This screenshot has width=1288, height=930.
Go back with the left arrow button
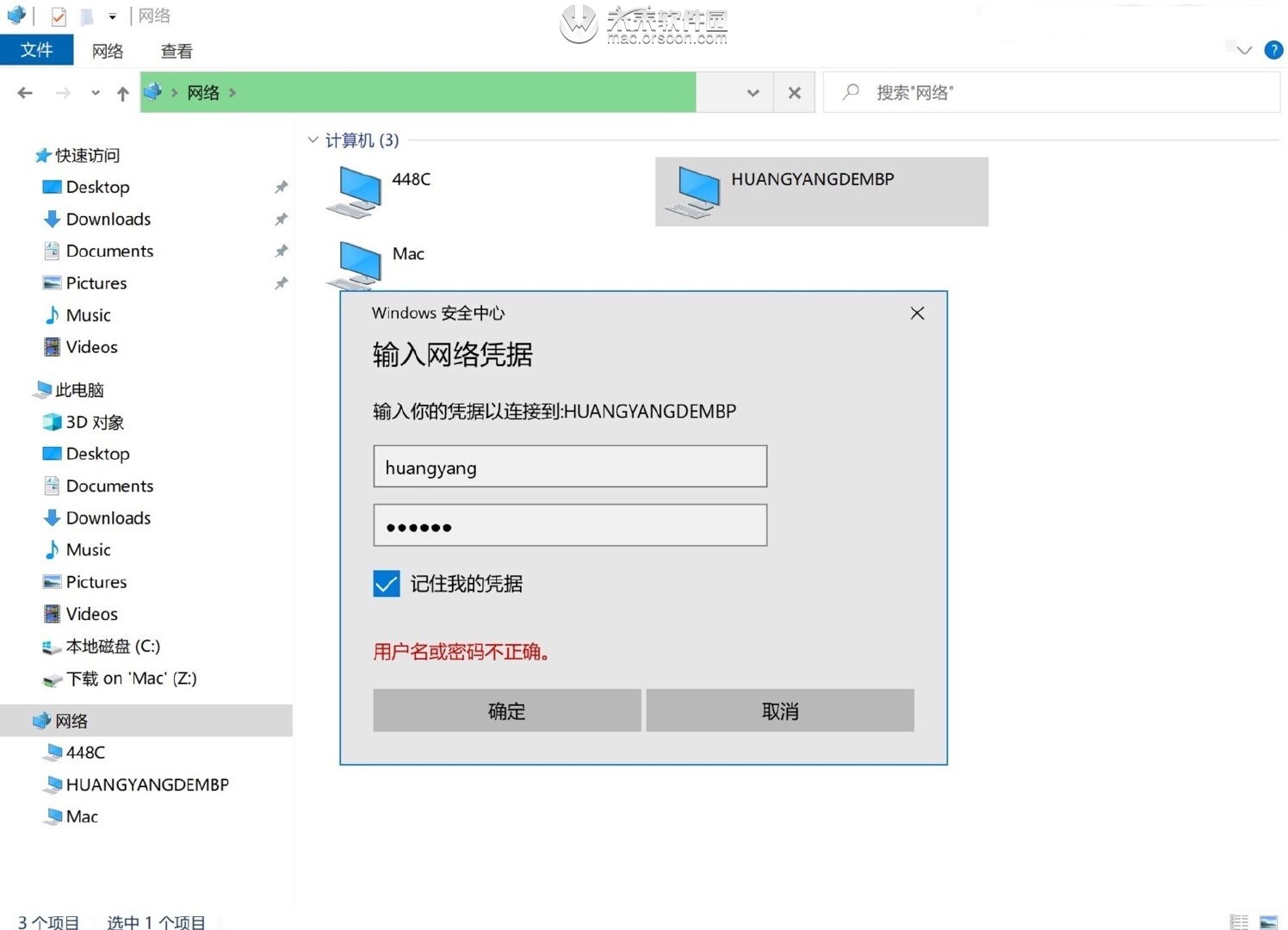click(x=25, y=93)
